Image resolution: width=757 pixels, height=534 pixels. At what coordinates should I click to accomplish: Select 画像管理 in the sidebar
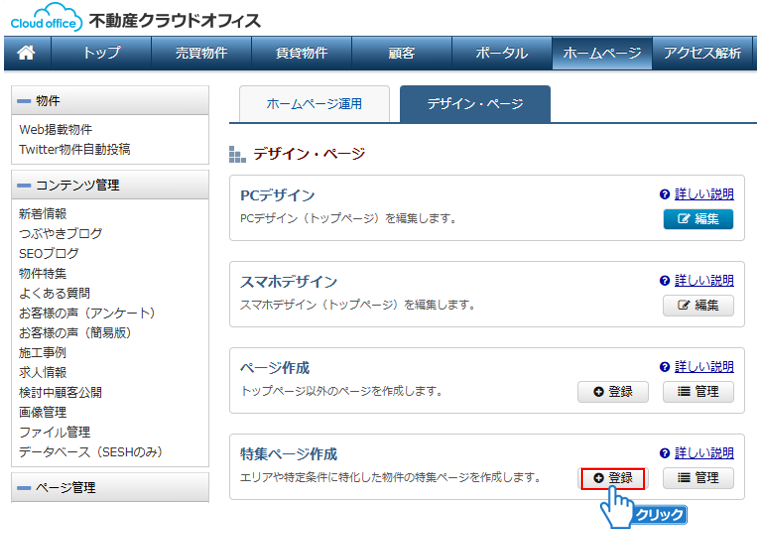(42, 412)
